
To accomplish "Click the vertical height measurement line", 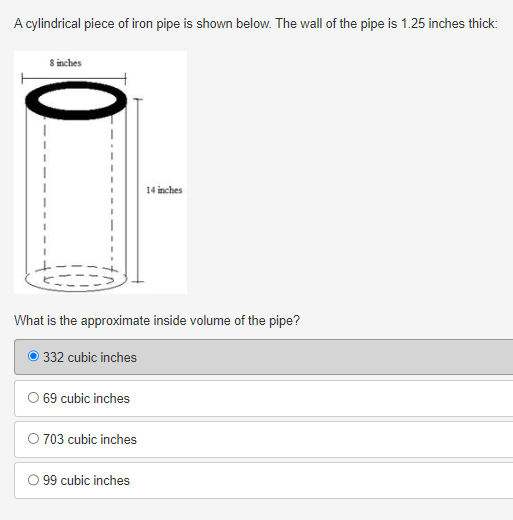I will [138, 190].
